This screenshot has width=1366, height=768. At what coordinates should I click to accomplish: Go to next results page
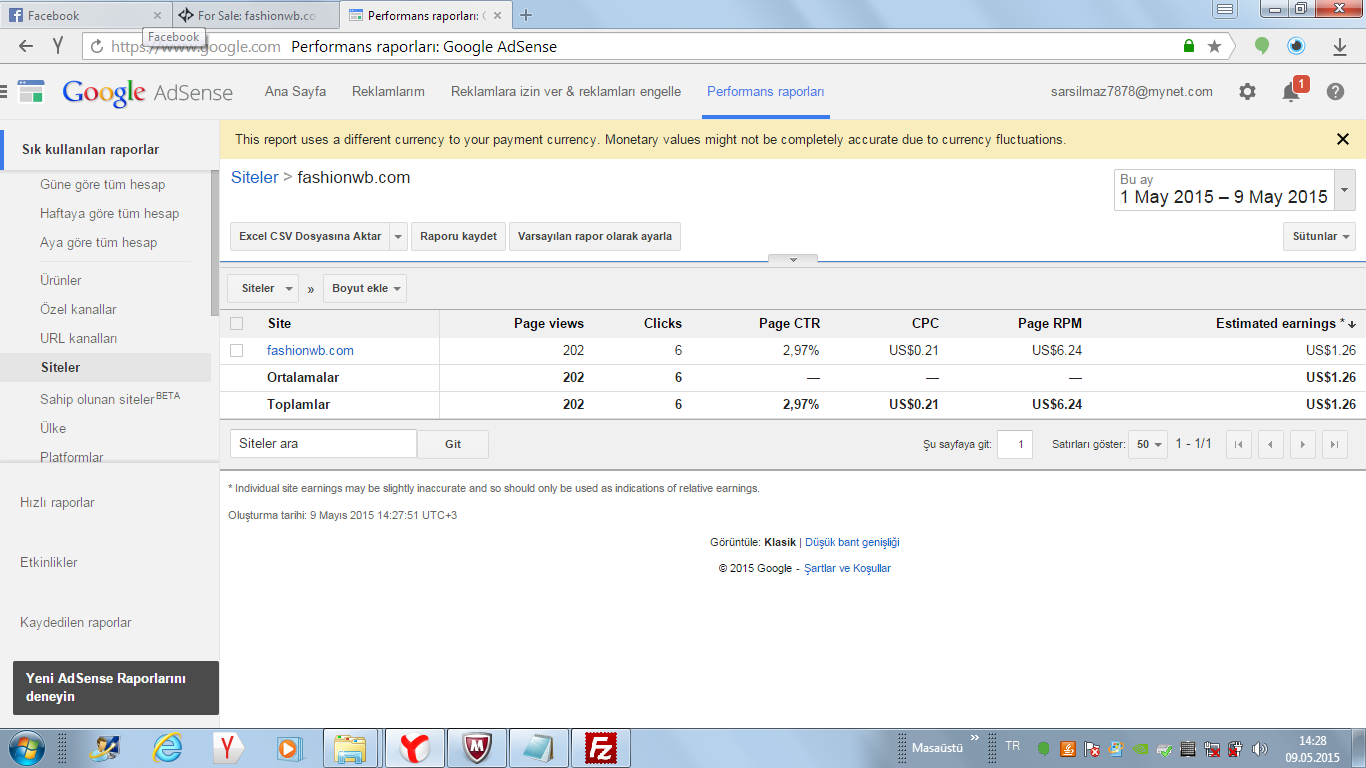1303,445
